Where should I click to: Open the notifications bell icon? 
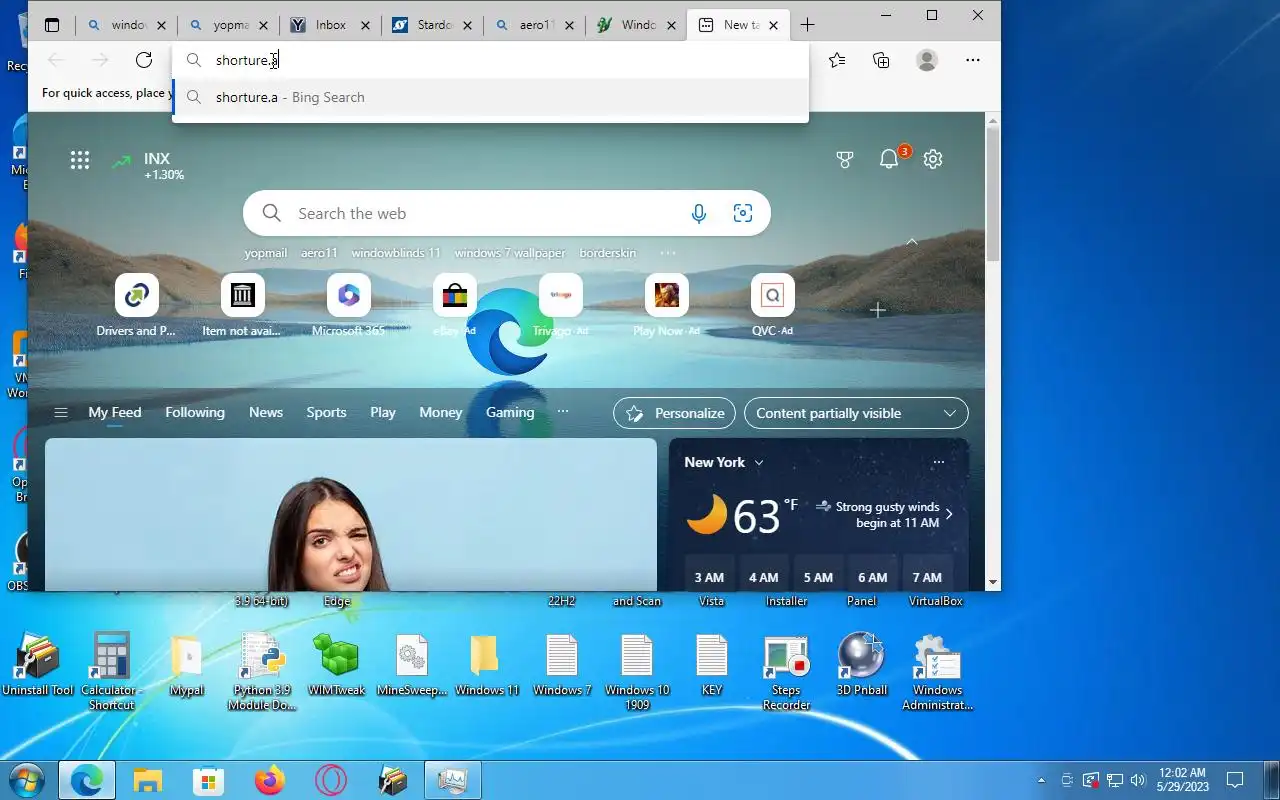pyautogui.click(x=889, y=159)
